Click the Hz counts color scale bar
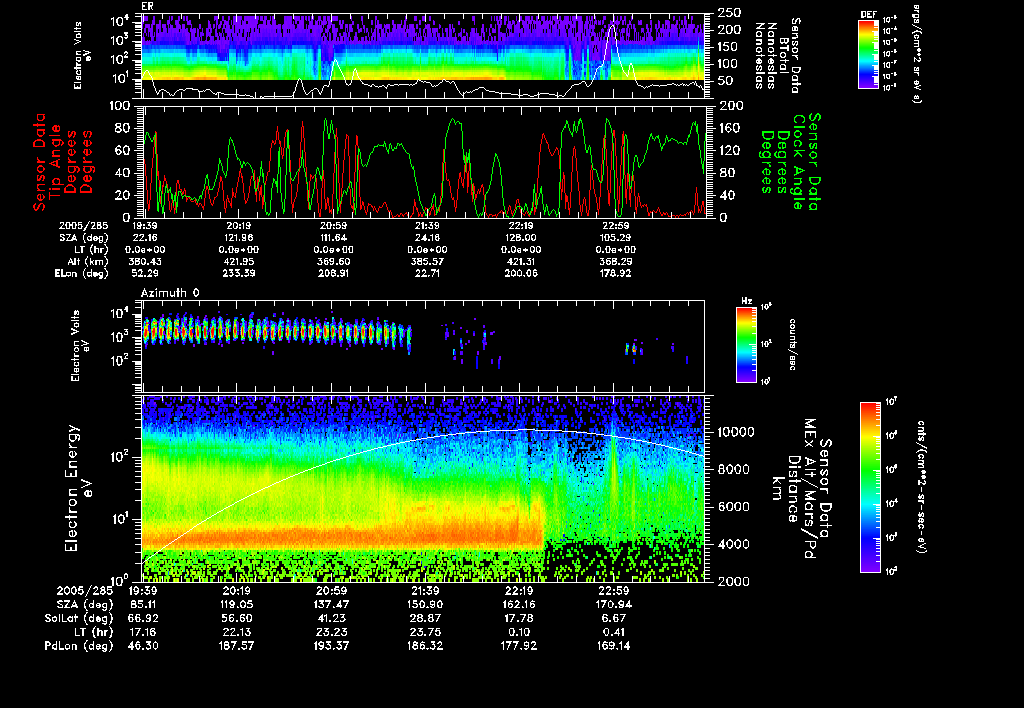The width and height of the screenshot is (1024, 708). (746, 345)
